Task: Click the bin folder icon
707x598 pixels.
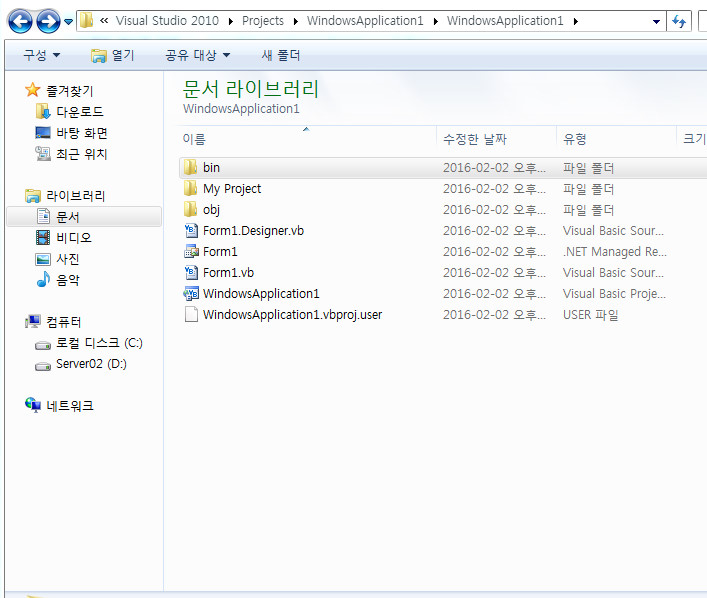Action: (190, 167)
